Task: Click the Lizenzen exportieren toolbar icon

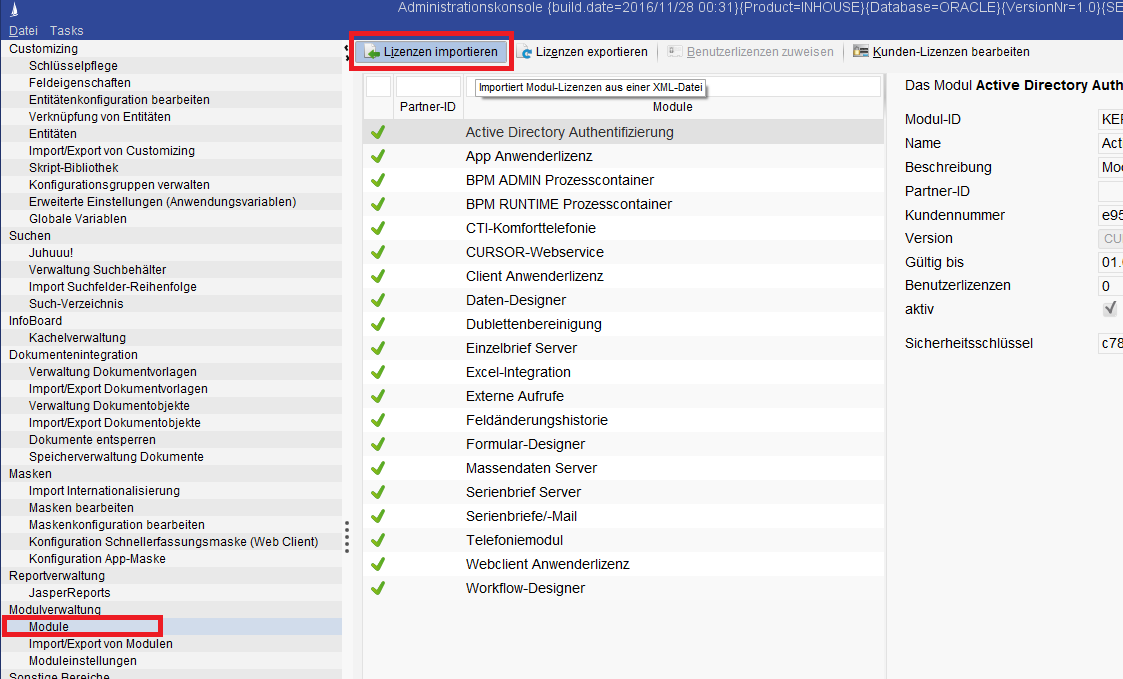Action: [x=524, y=52]
